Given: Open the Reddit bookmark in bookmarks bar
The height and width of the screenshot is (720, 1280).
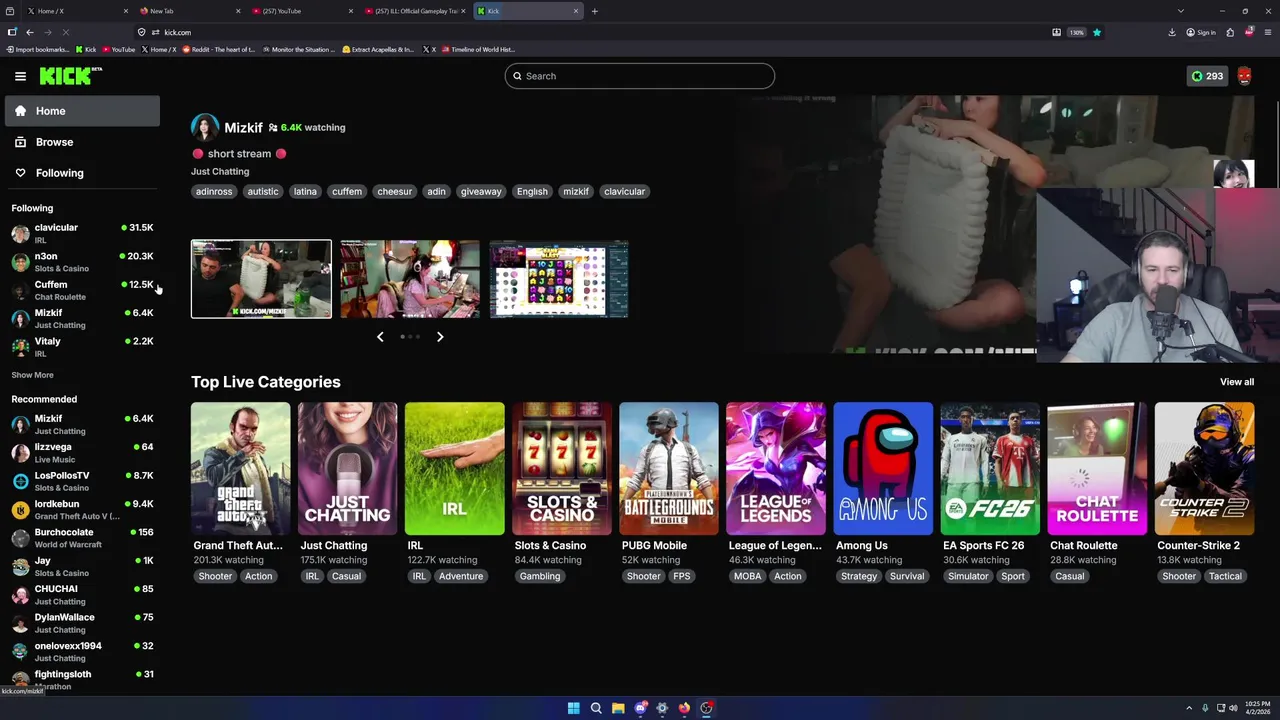Looking at the screenshot, I should 217,49.
